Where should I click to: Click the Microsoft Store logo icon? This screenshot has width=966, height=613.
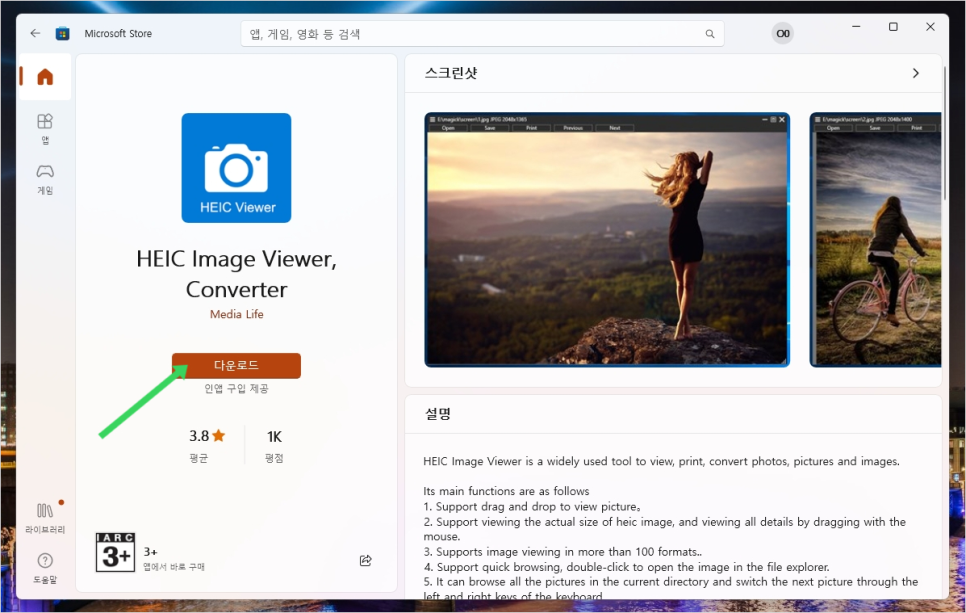click(62, 33)
